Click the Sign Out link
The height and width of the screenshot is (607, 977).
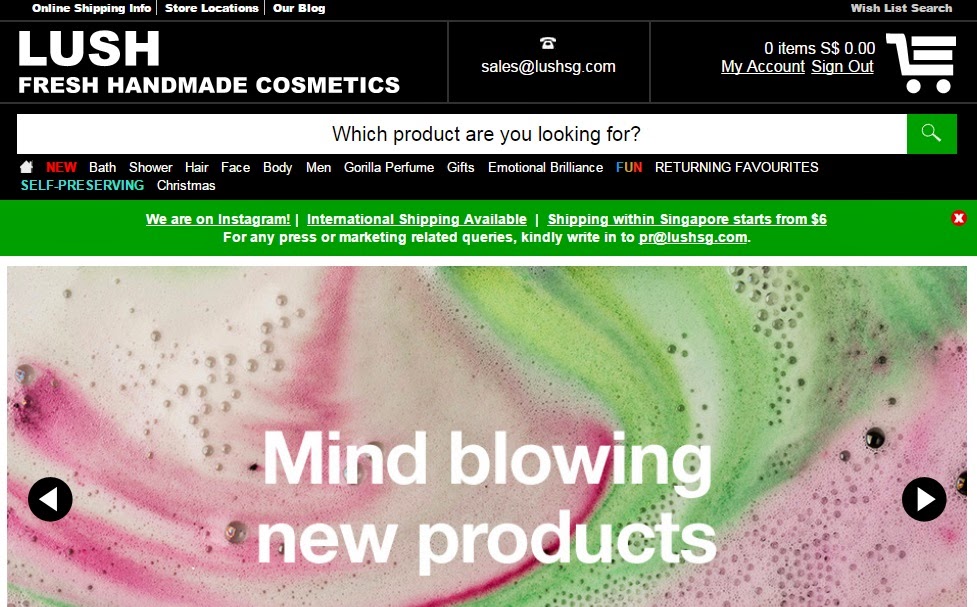842,67
